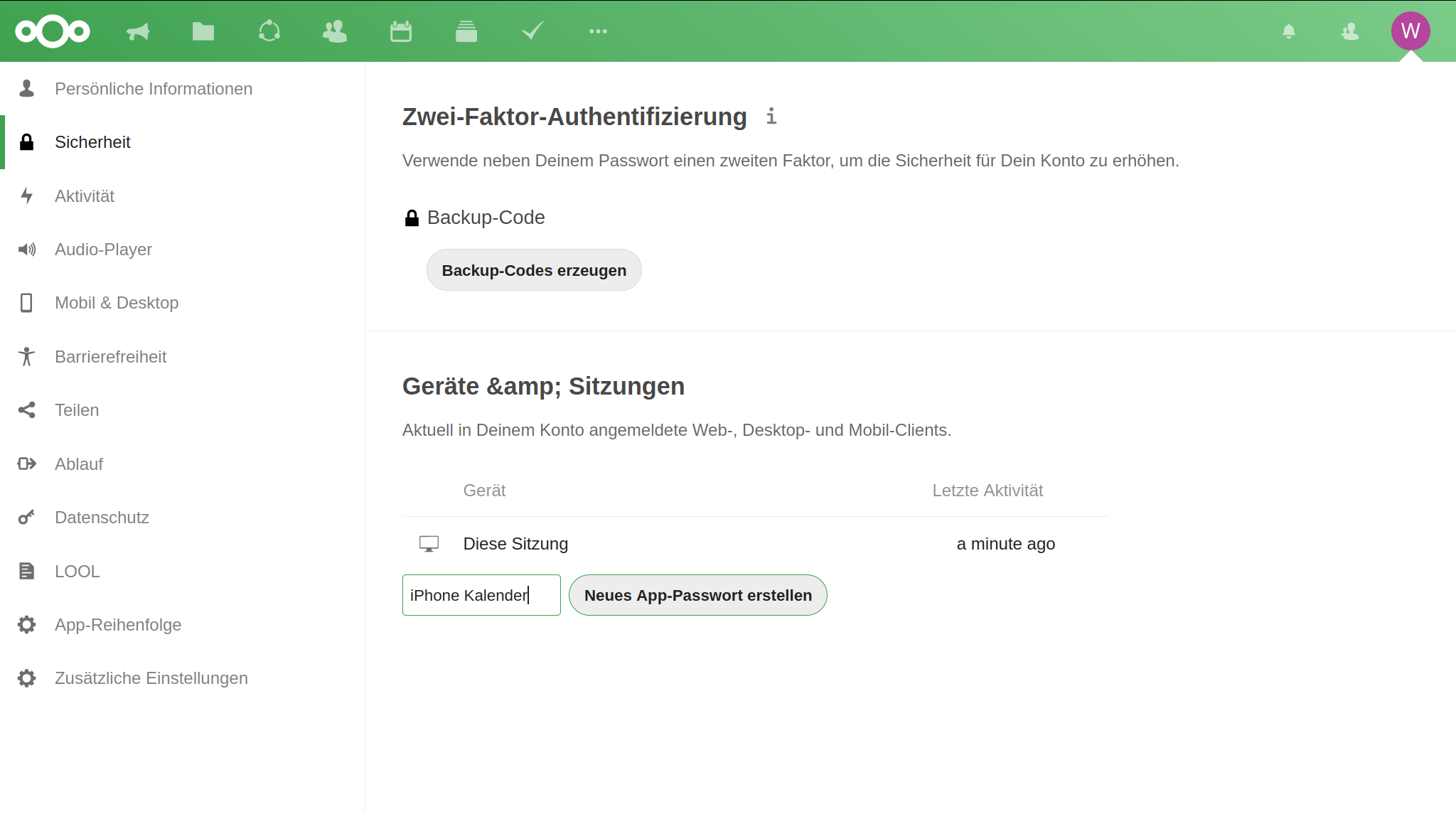1456x819 pixels.
Task: Click the key icon beside Datenschutz
Action: pos(27,518)
